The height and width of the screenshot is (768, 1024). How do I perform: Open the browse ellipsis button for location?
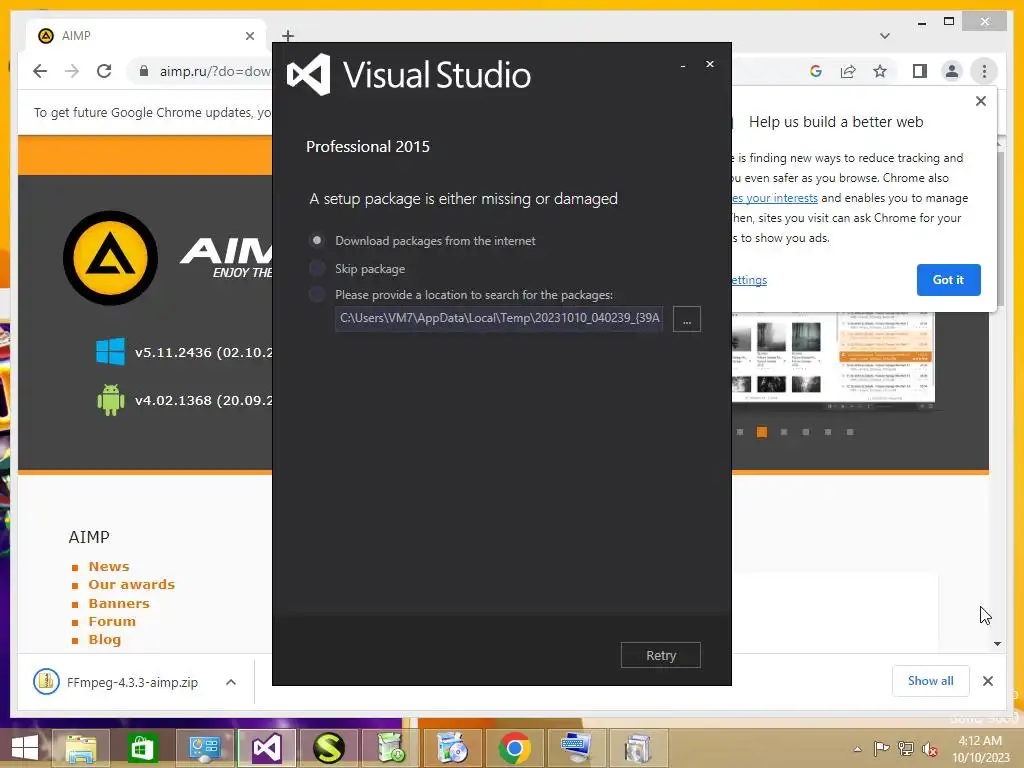[x=686, y=319]
